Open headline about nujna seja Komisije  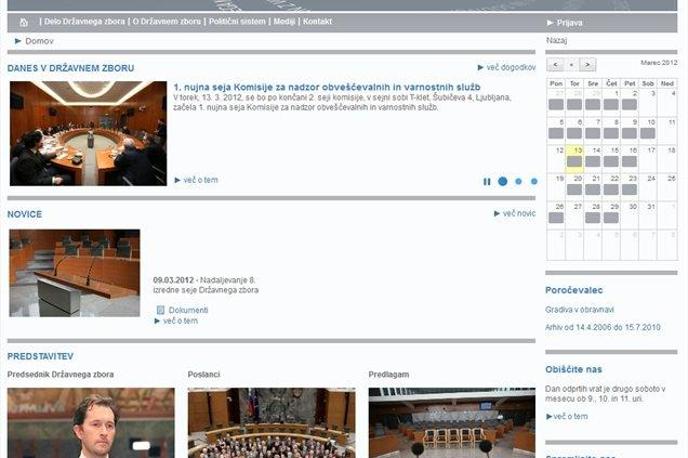click(327, 87)
